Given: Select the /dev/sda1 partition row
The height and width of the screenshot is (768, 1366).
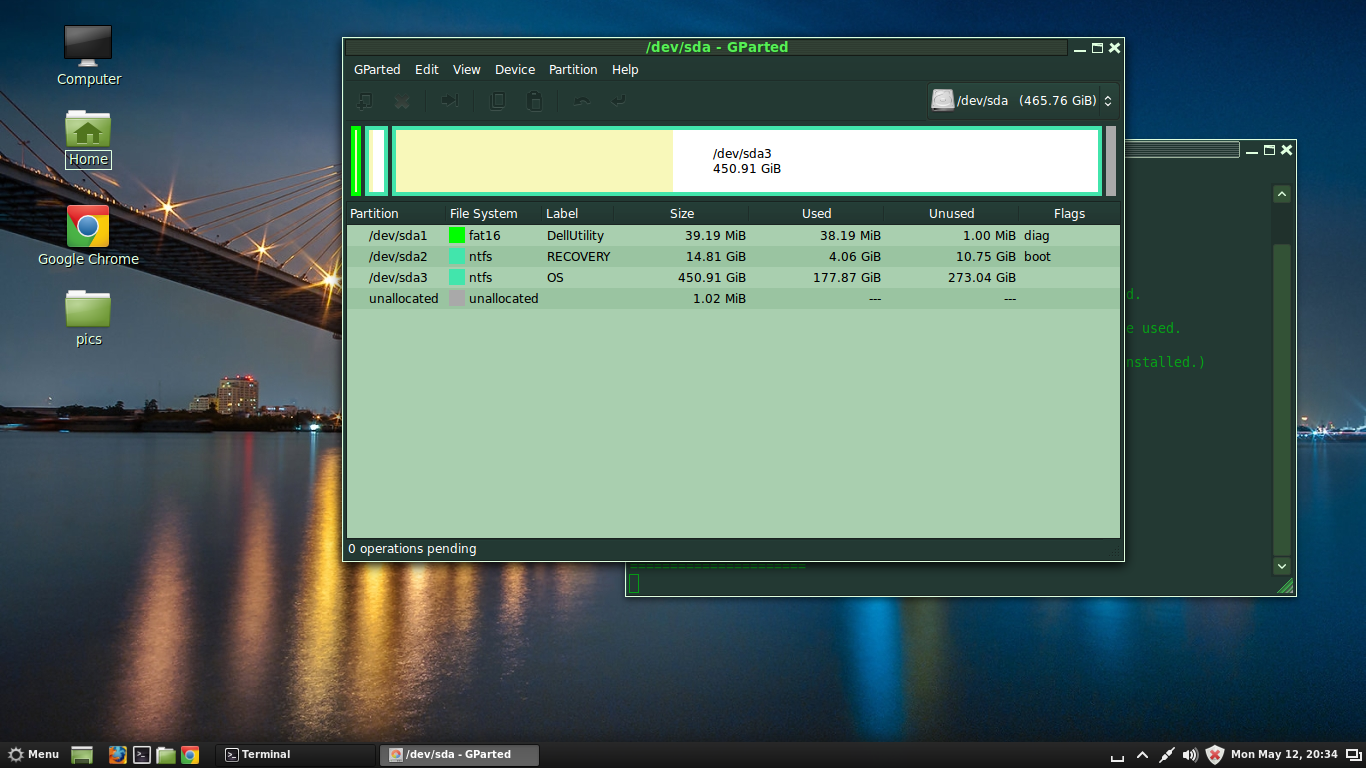Looking at the screenshot, I should tap(733, 236).
